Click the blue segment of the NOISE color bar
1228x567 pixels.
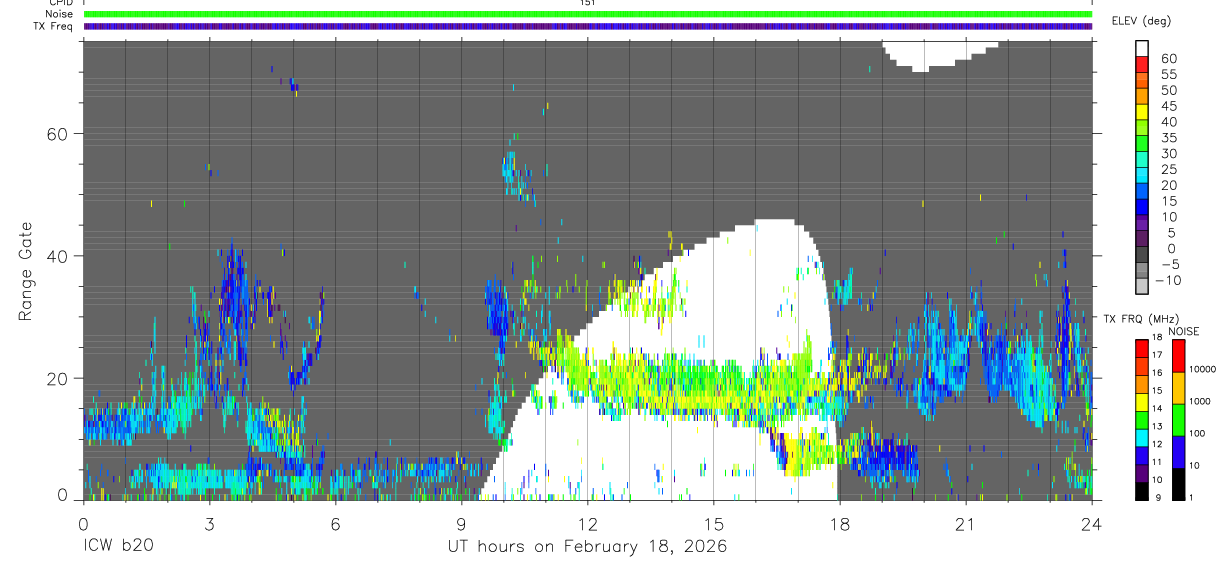[x=1178, y=452]
